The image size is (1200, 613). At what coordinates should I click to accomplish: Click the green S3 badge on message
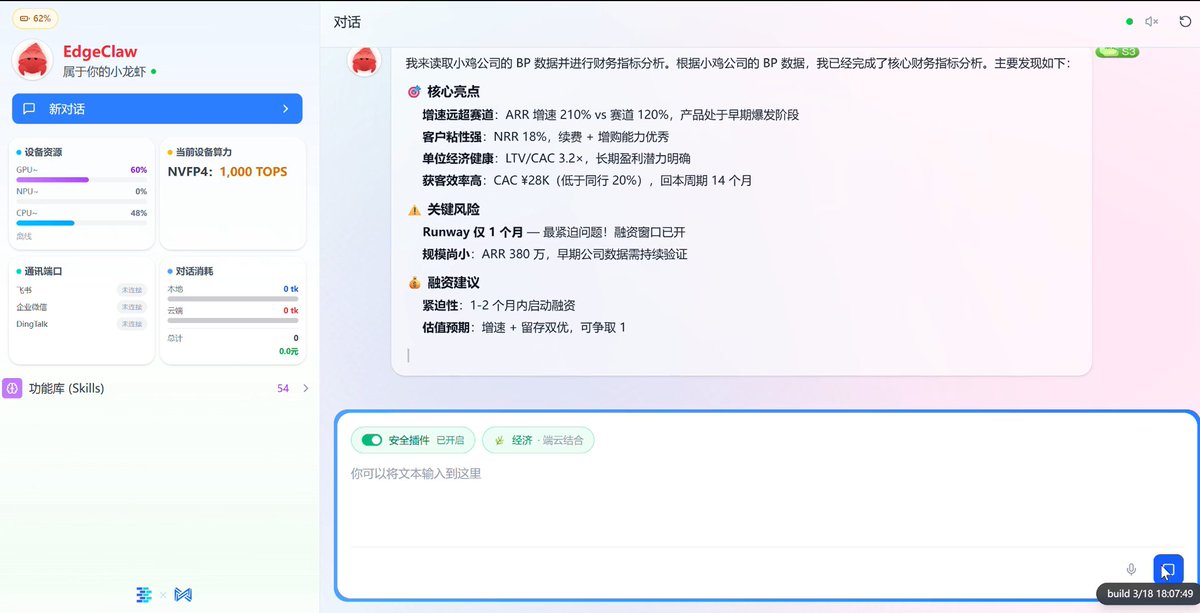pos(1118,51)
